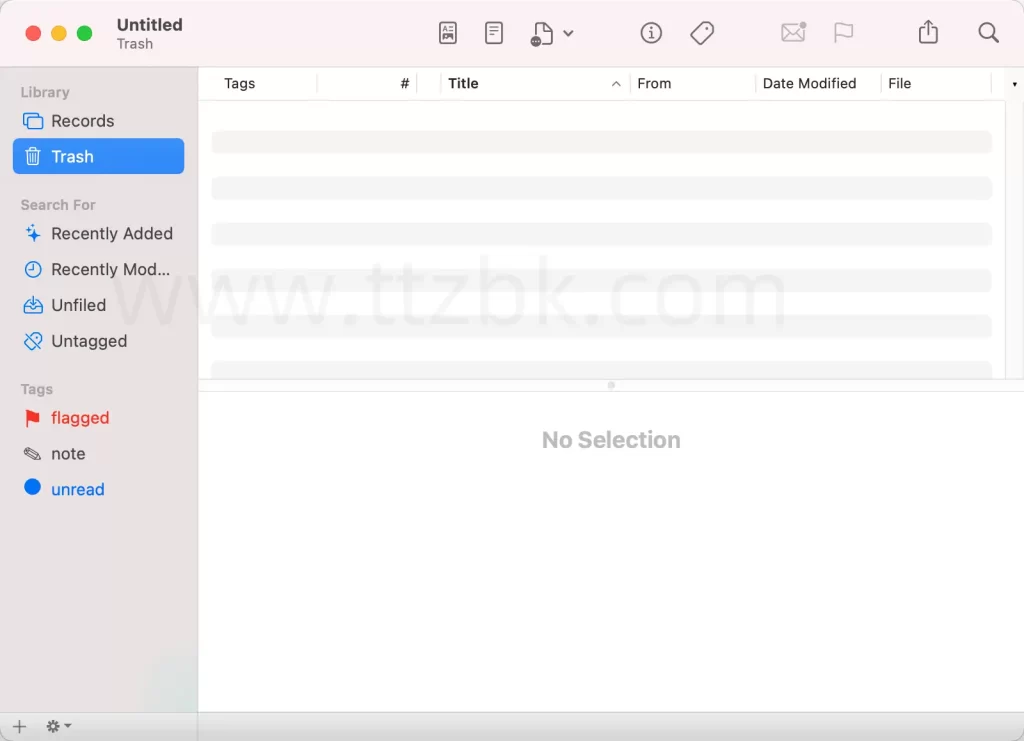Click the plus button to add source
Screen dimensions: 1024x741
[19, 726]
